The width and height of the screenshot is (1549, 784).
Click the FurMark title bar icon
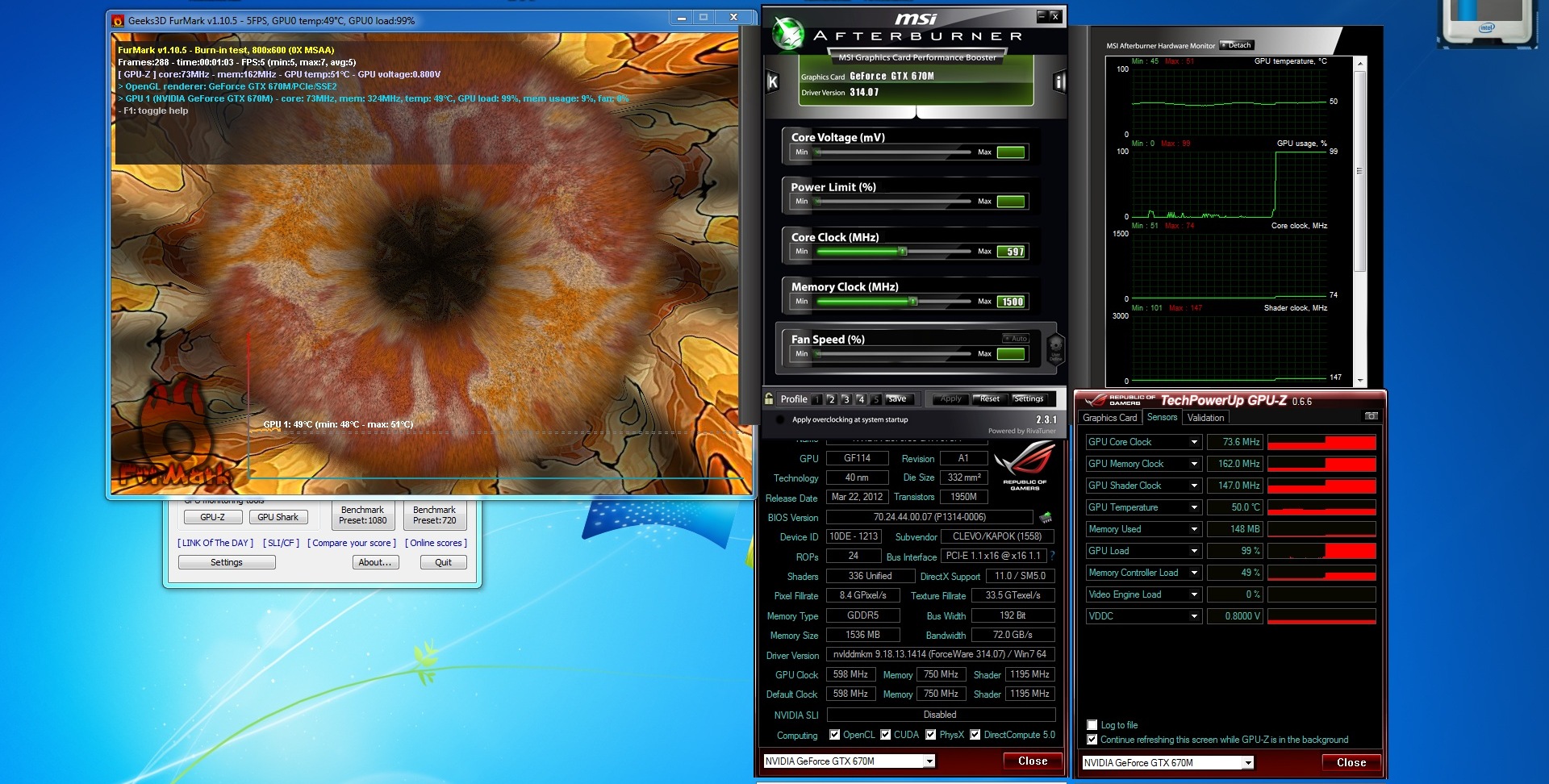tap(118, 21)
